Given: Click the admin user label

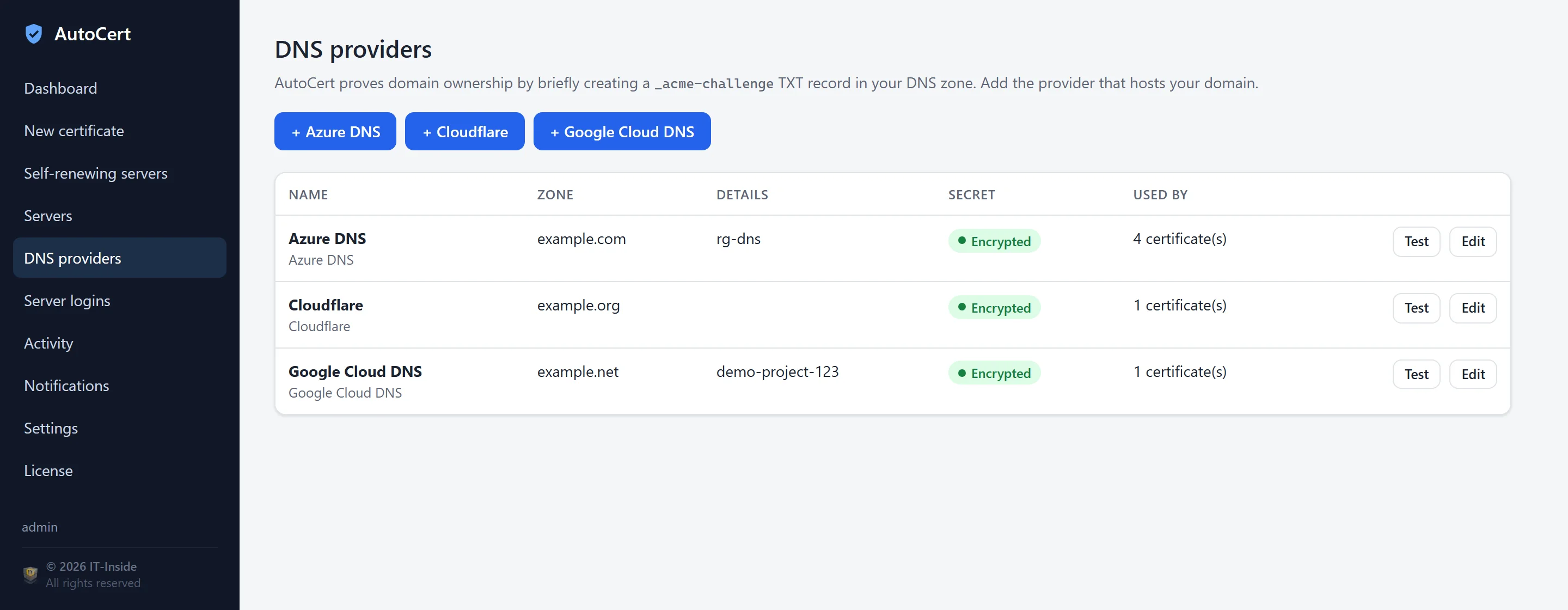Looking at the screenshot, I should [x=40, y=527].
